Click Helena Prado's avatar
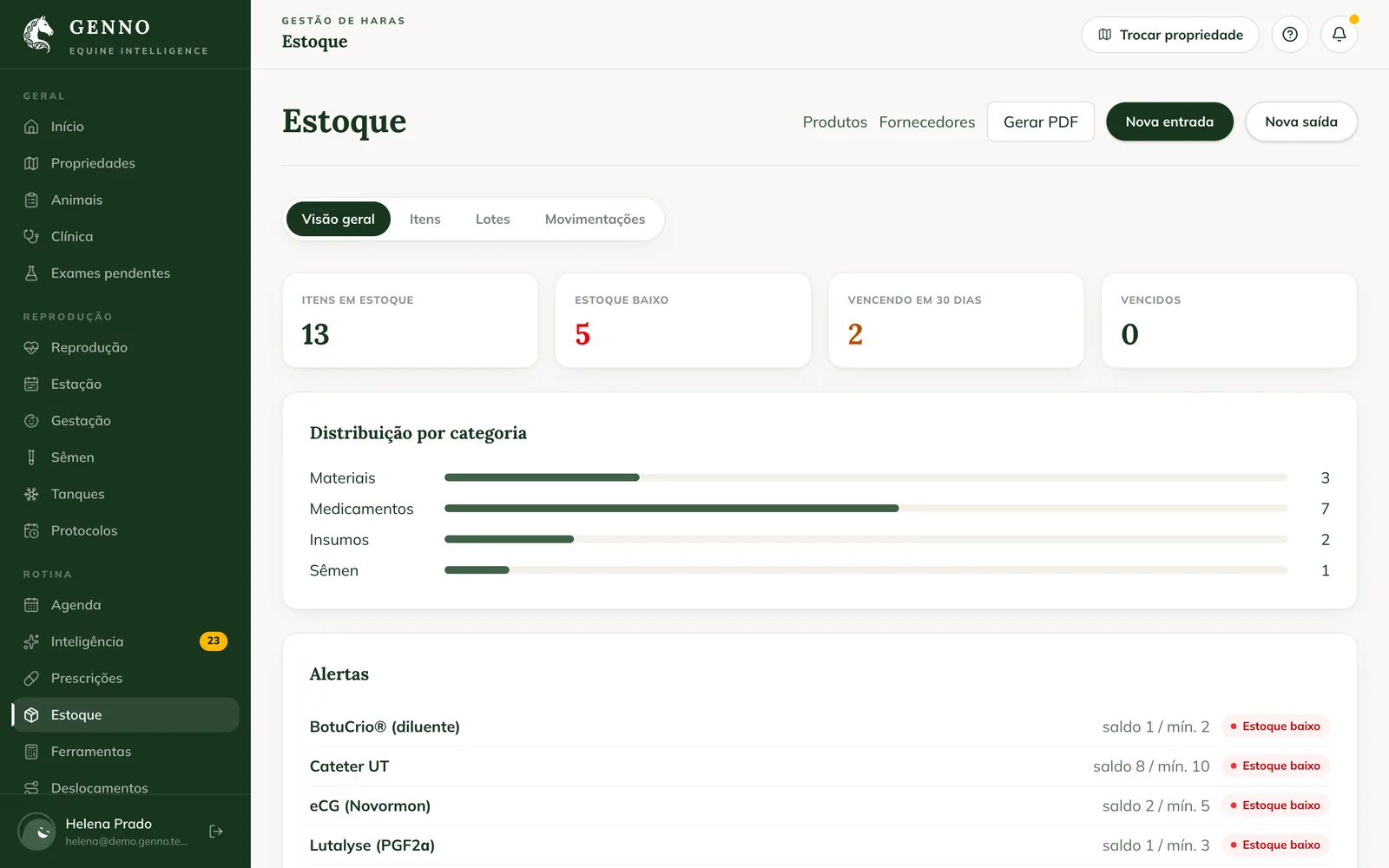 [x=37, y=832]
